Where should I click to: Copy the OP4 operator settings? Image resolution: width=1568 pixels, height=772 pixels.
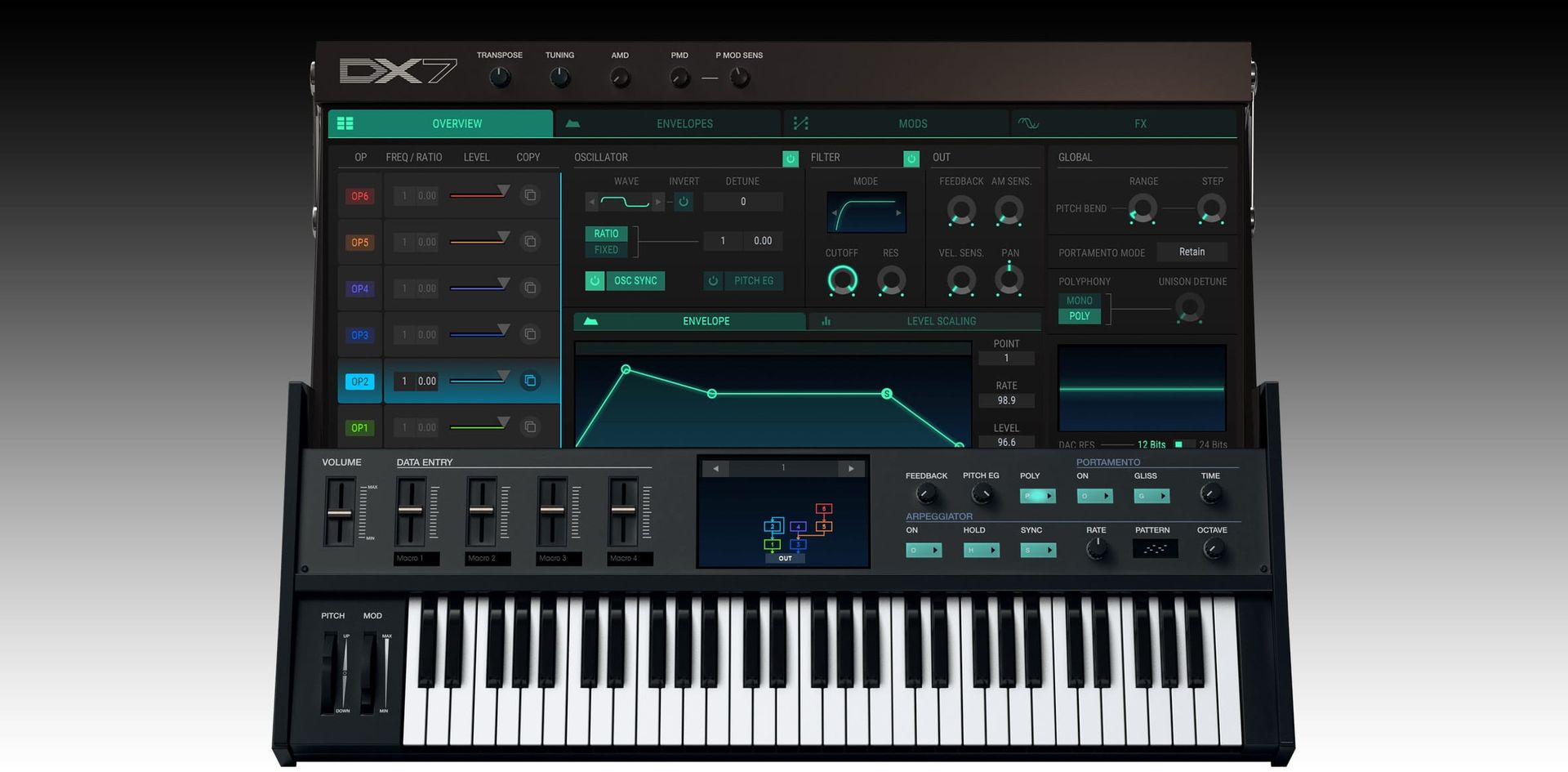click(x=530, y=288)
